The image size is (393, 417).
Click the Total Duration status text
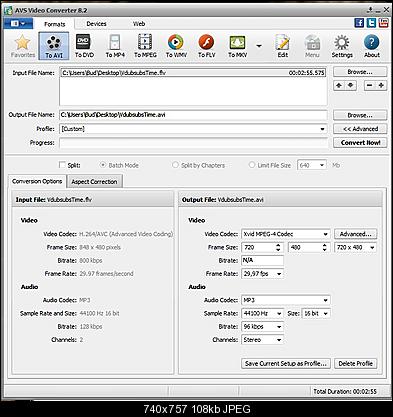[x=345, y=391]
